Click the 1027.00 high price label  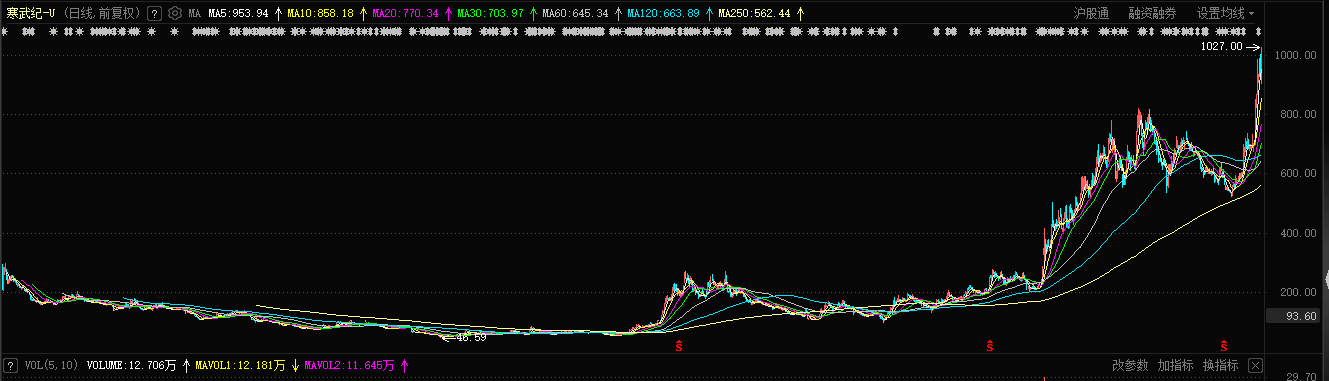pos(1221,46)
